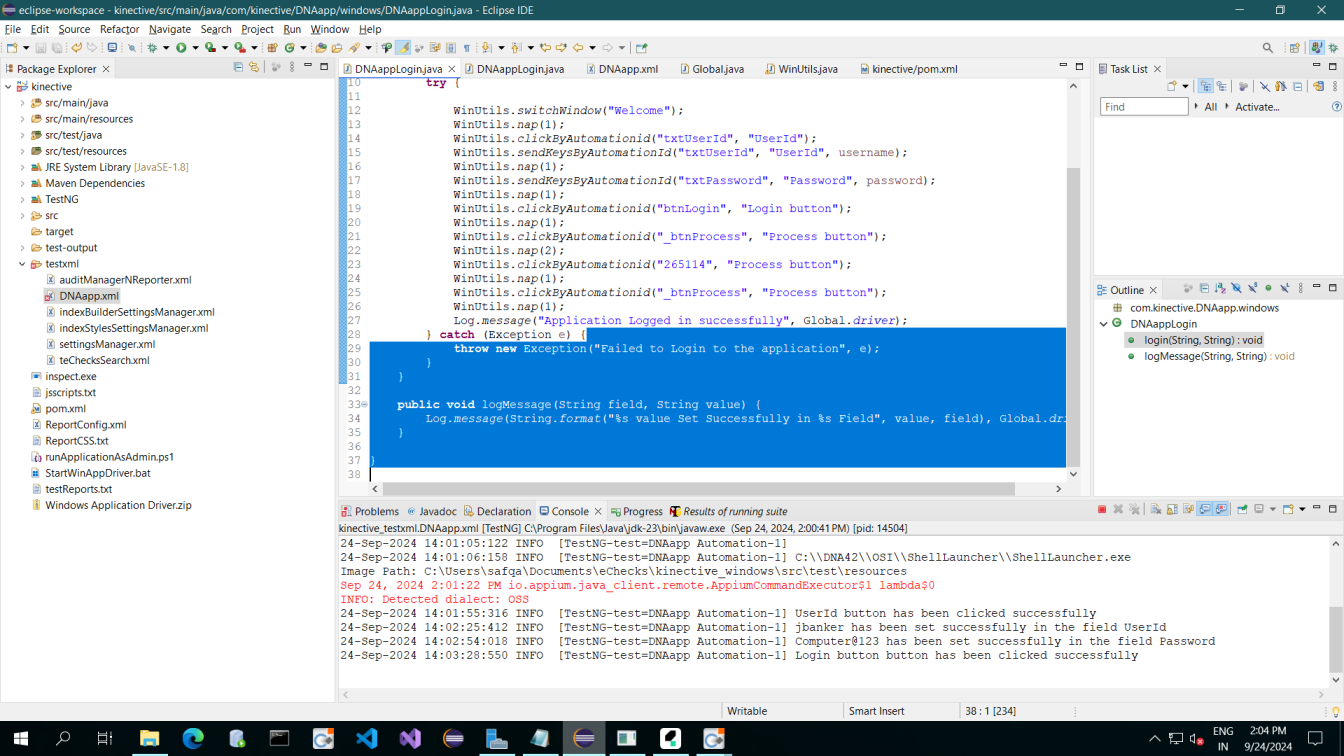Screen dimensions: 1344x756
Task: Click the green Run button in toolbar
Action: (181, 48)
